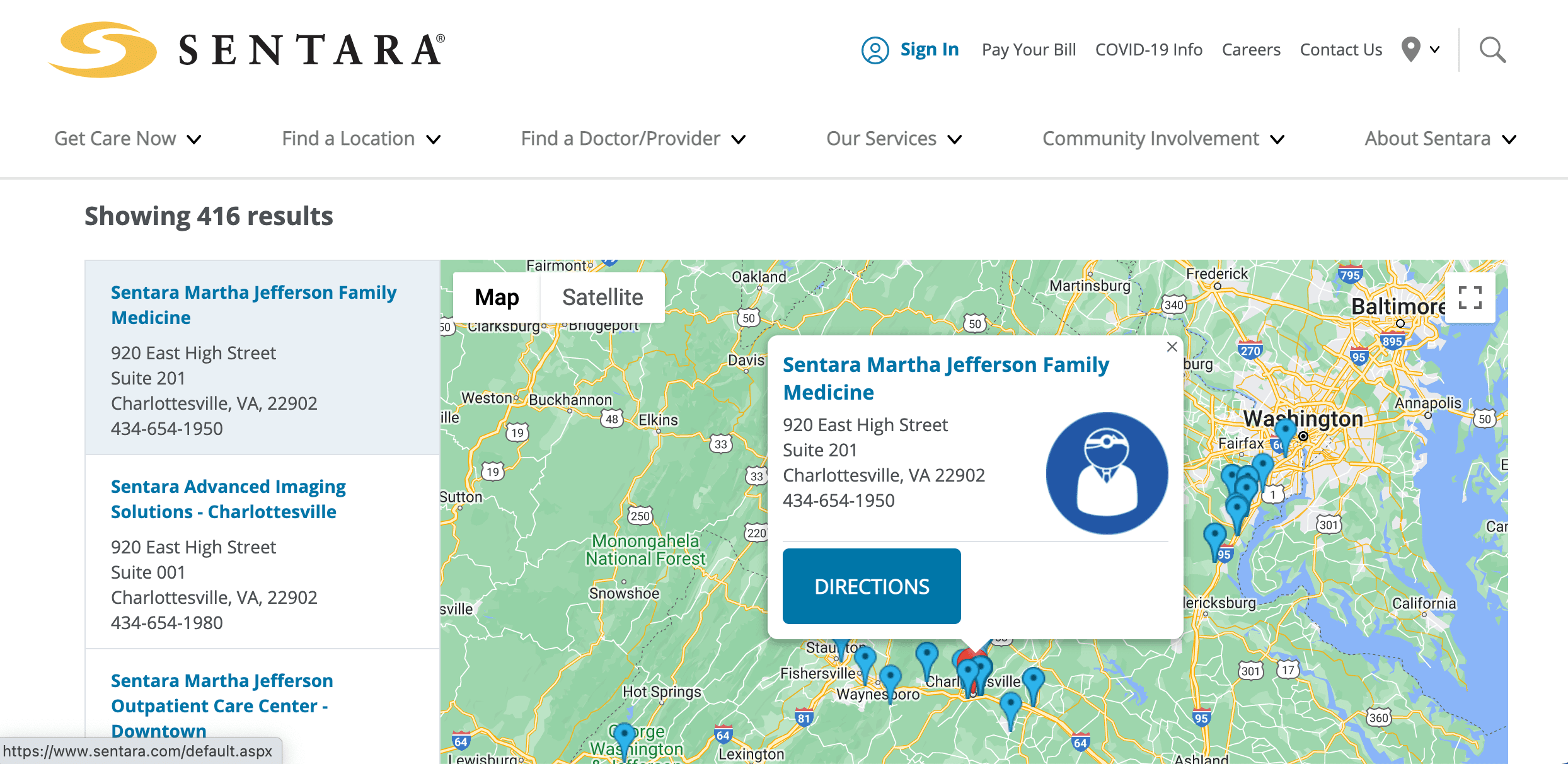Click the map pin near George Washington forest
This screenshot has width=1568, height=764.
click(624, 735)
